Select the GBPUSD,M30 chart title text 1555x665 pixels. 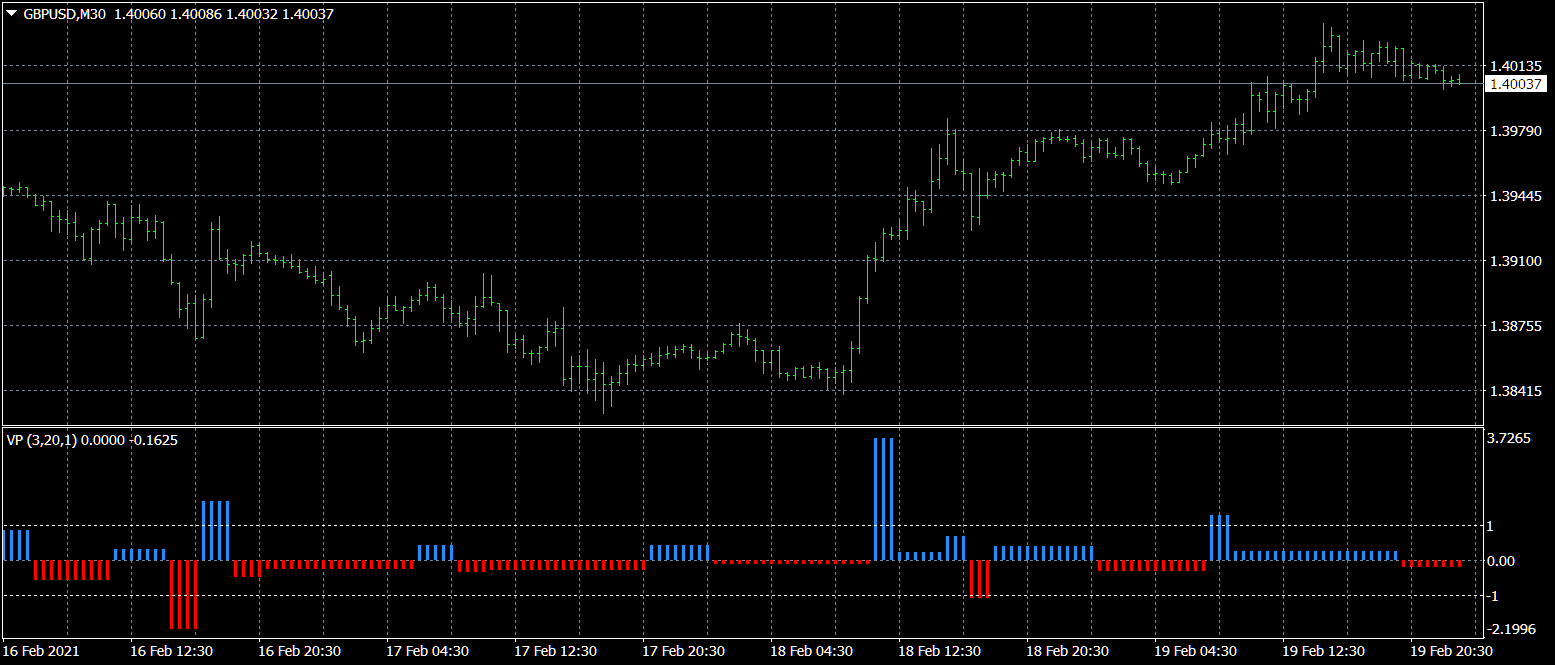click(64, 13)
